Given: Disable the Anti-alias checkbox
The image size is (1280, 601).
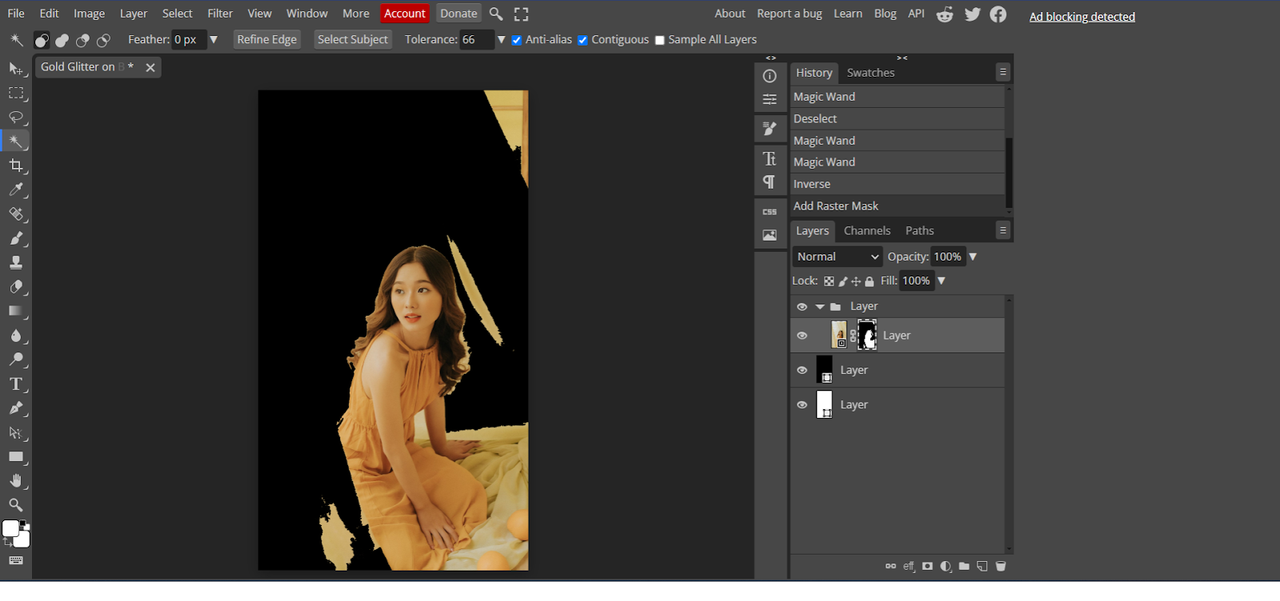Looking at the screenshot, I should (x=516, y=40).
